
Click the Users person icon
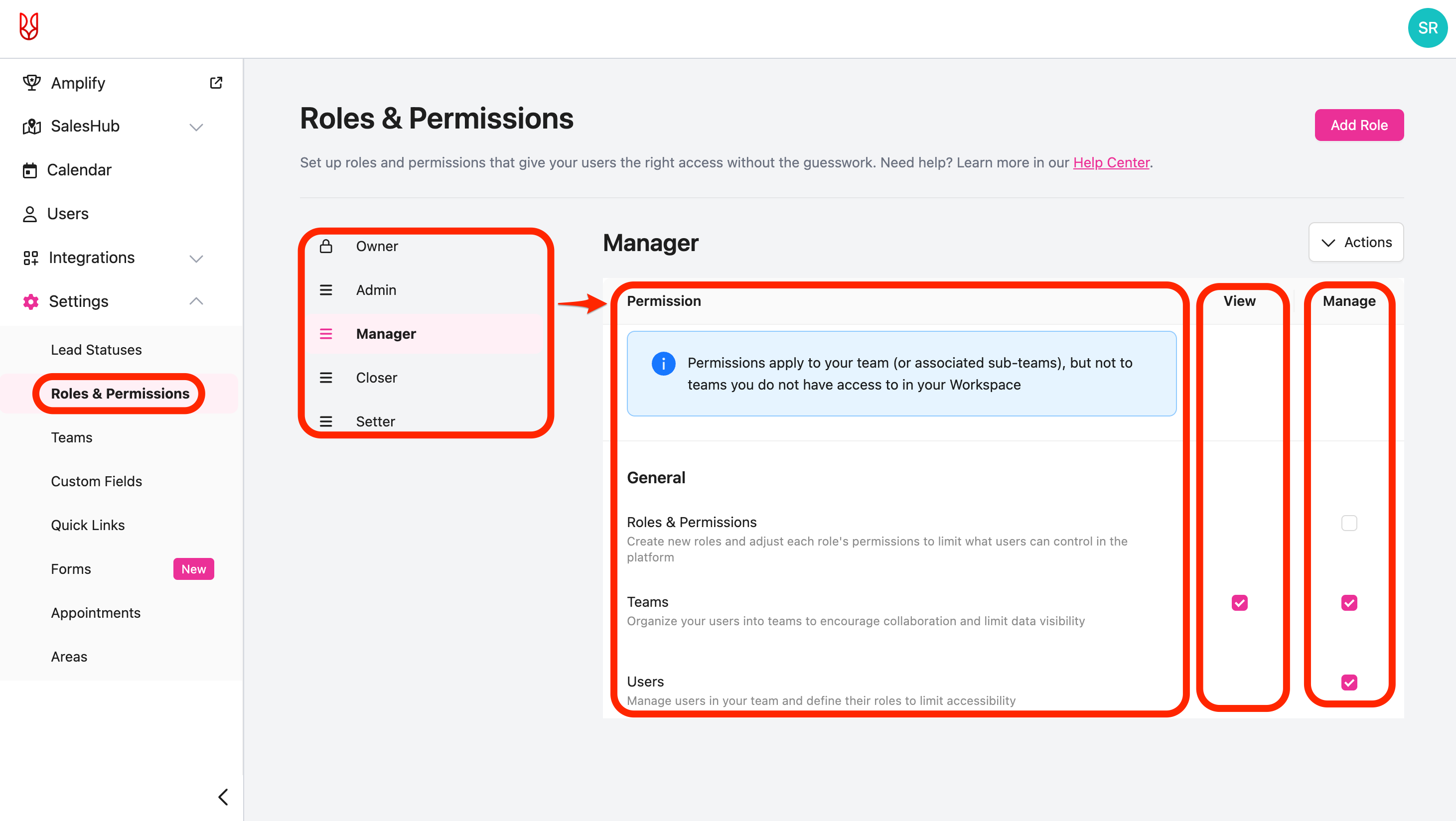[30, 214]
